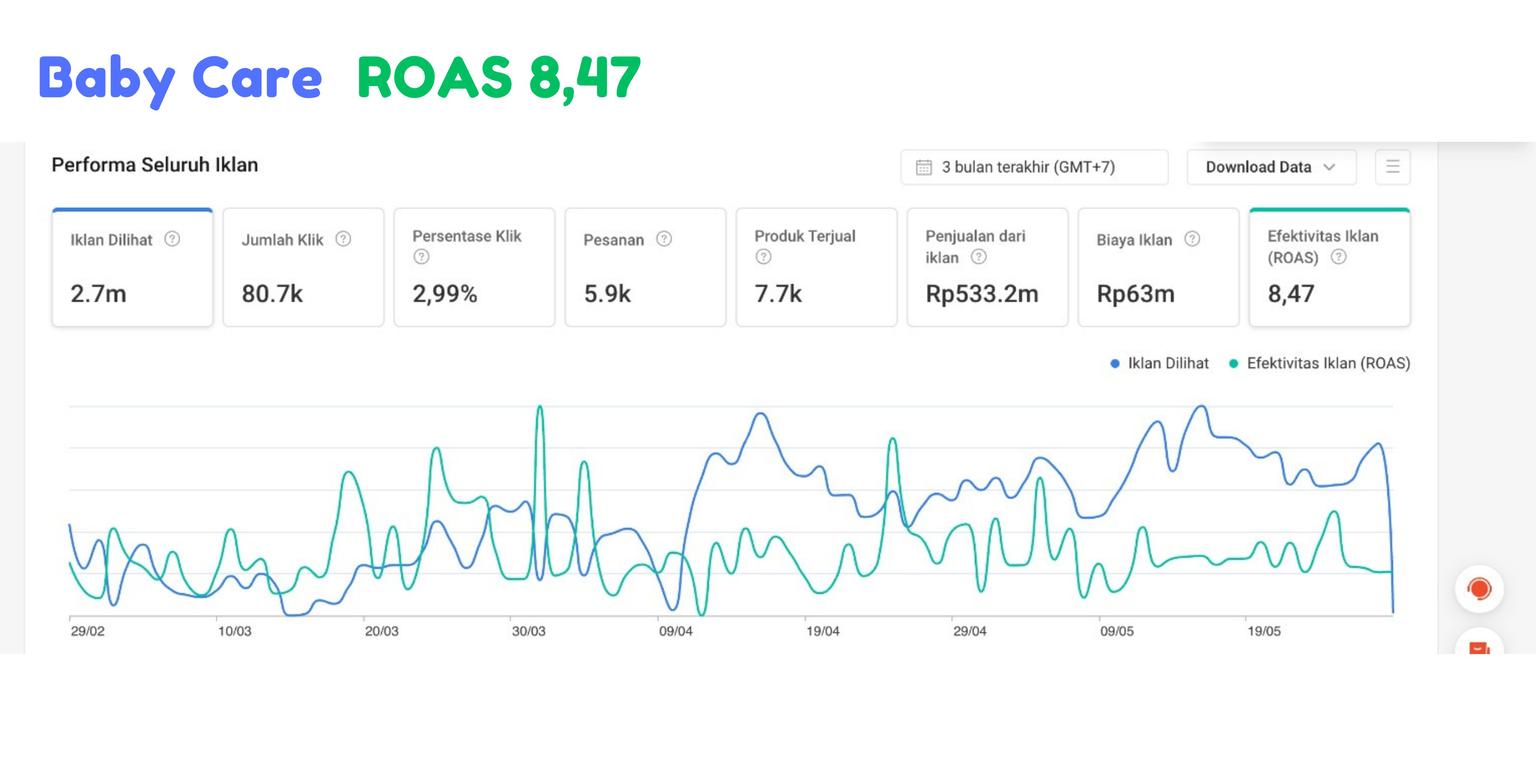Click the 30/03 axis date label

point(529,632)
